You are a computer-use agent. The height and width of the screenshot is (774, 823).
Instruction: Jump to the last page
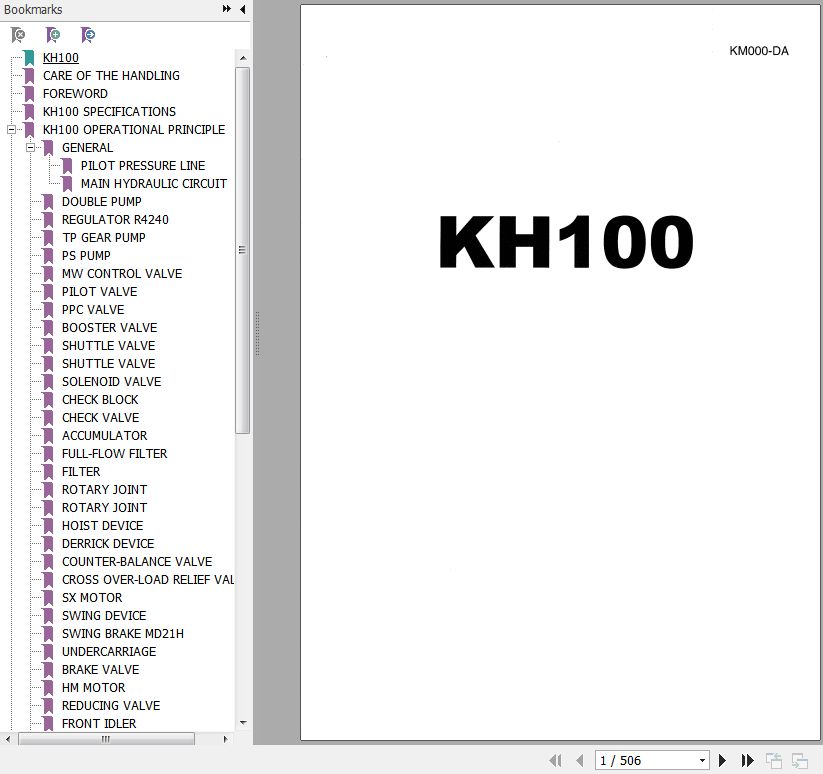744,761
